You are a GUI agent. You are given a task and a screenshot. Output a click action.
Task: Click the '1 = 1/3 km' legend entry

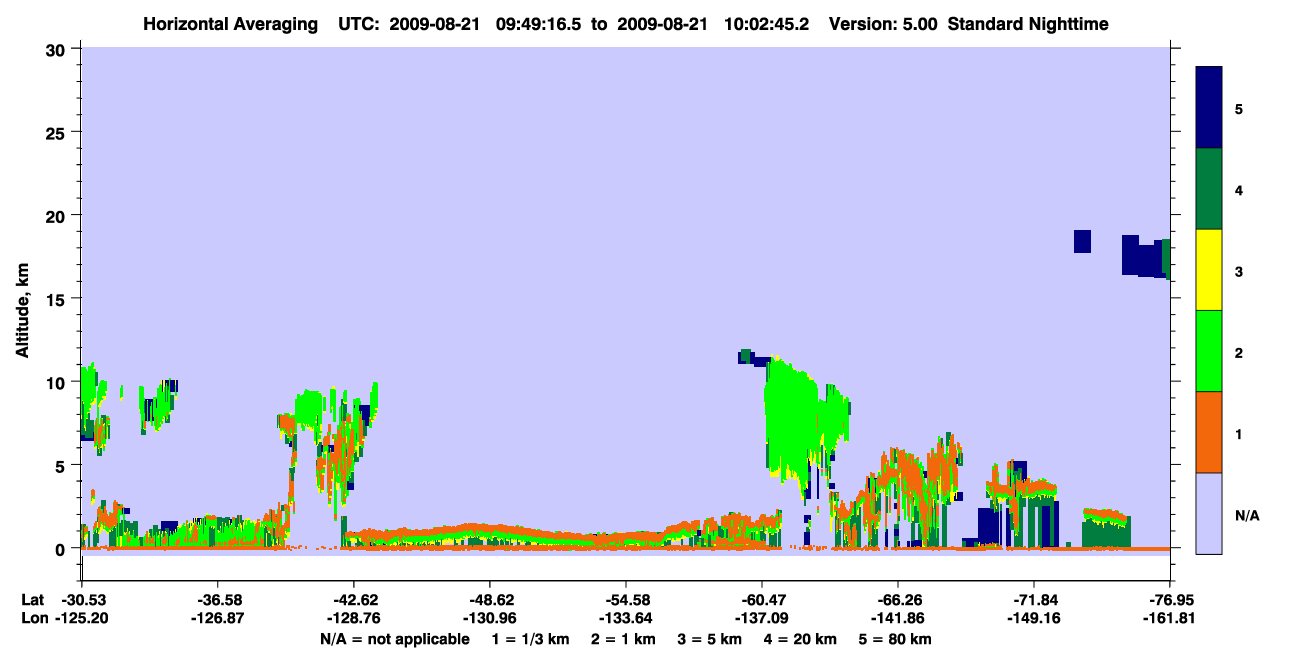pos(531,639)
